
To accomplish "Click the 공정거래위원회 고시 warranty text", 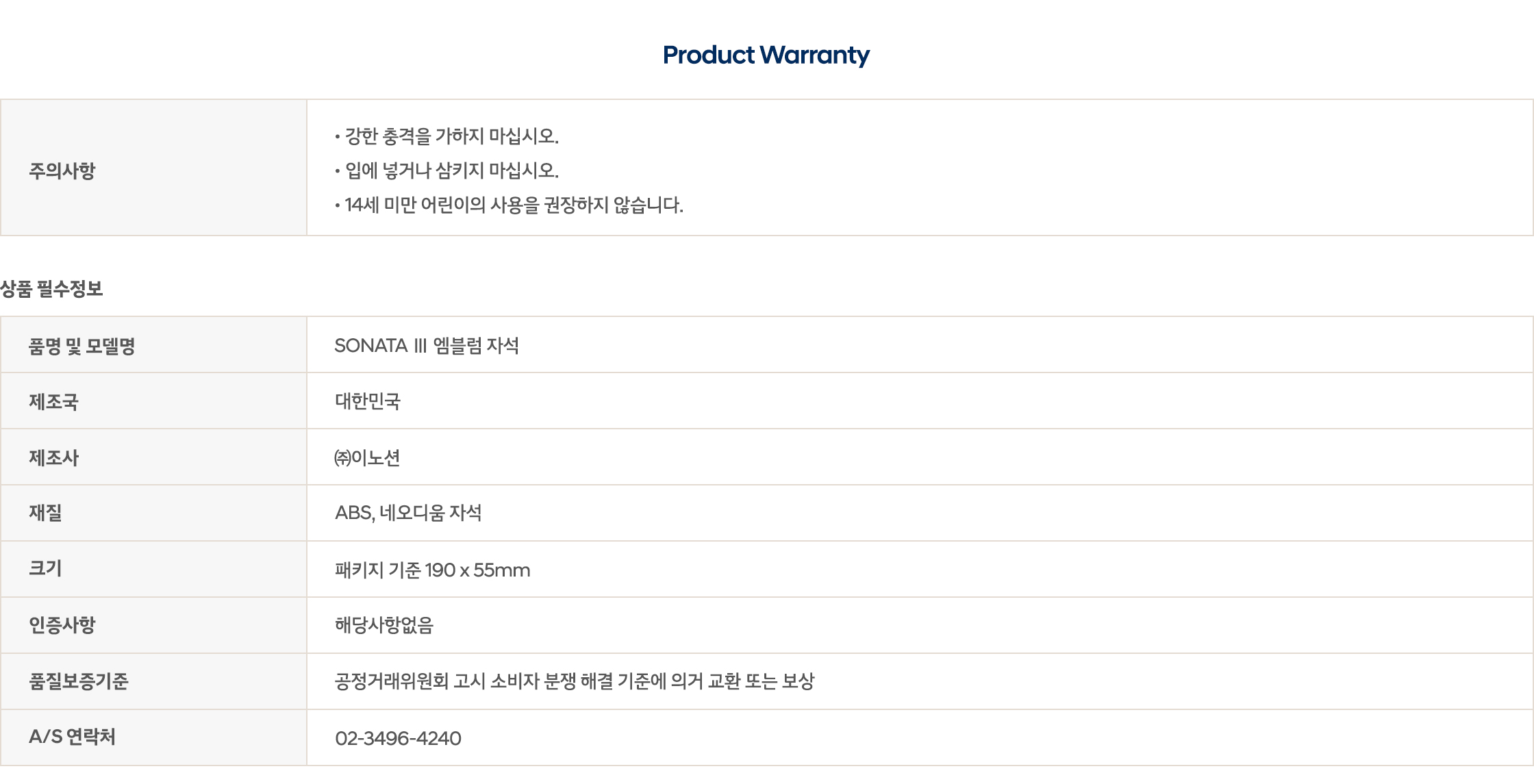I will tap(574, 681).
